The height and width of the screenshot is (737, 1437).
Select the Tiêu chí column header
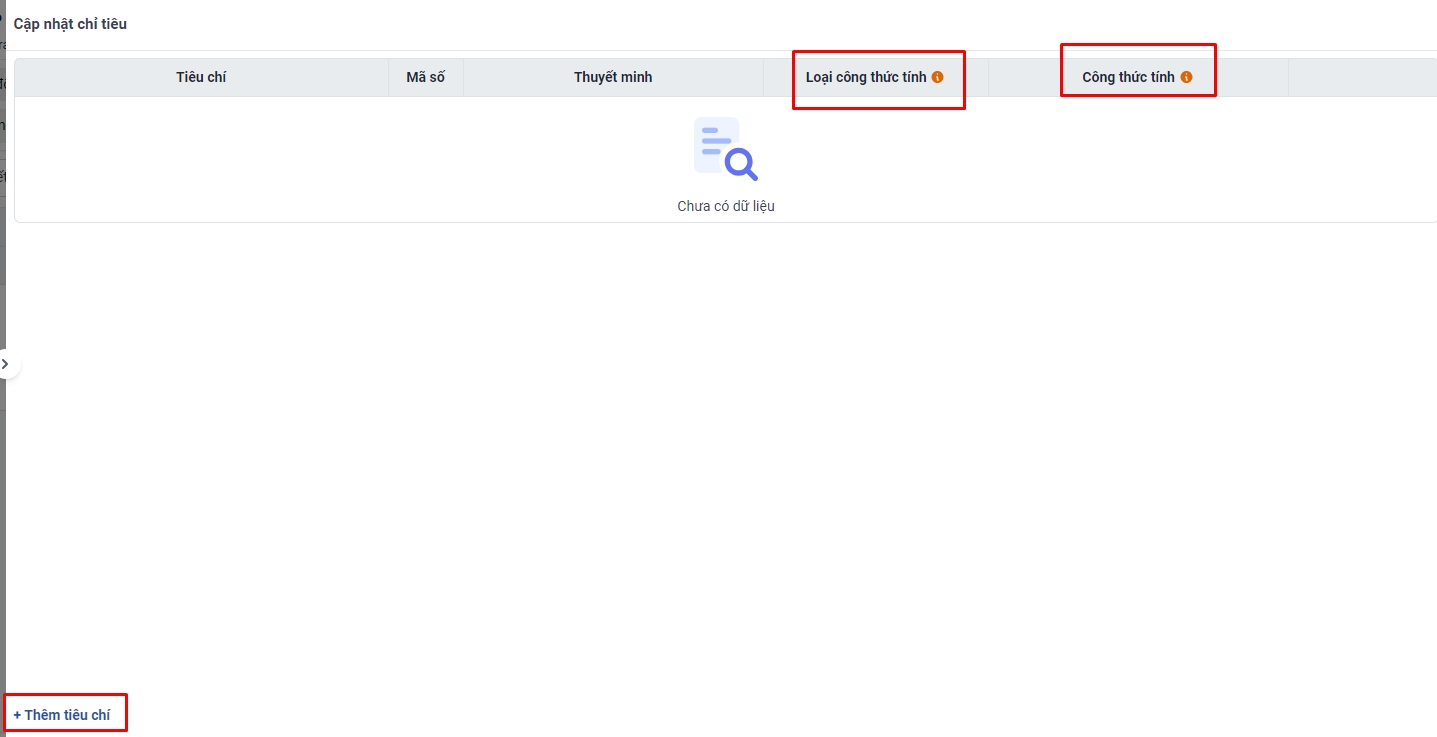point(201,77)
